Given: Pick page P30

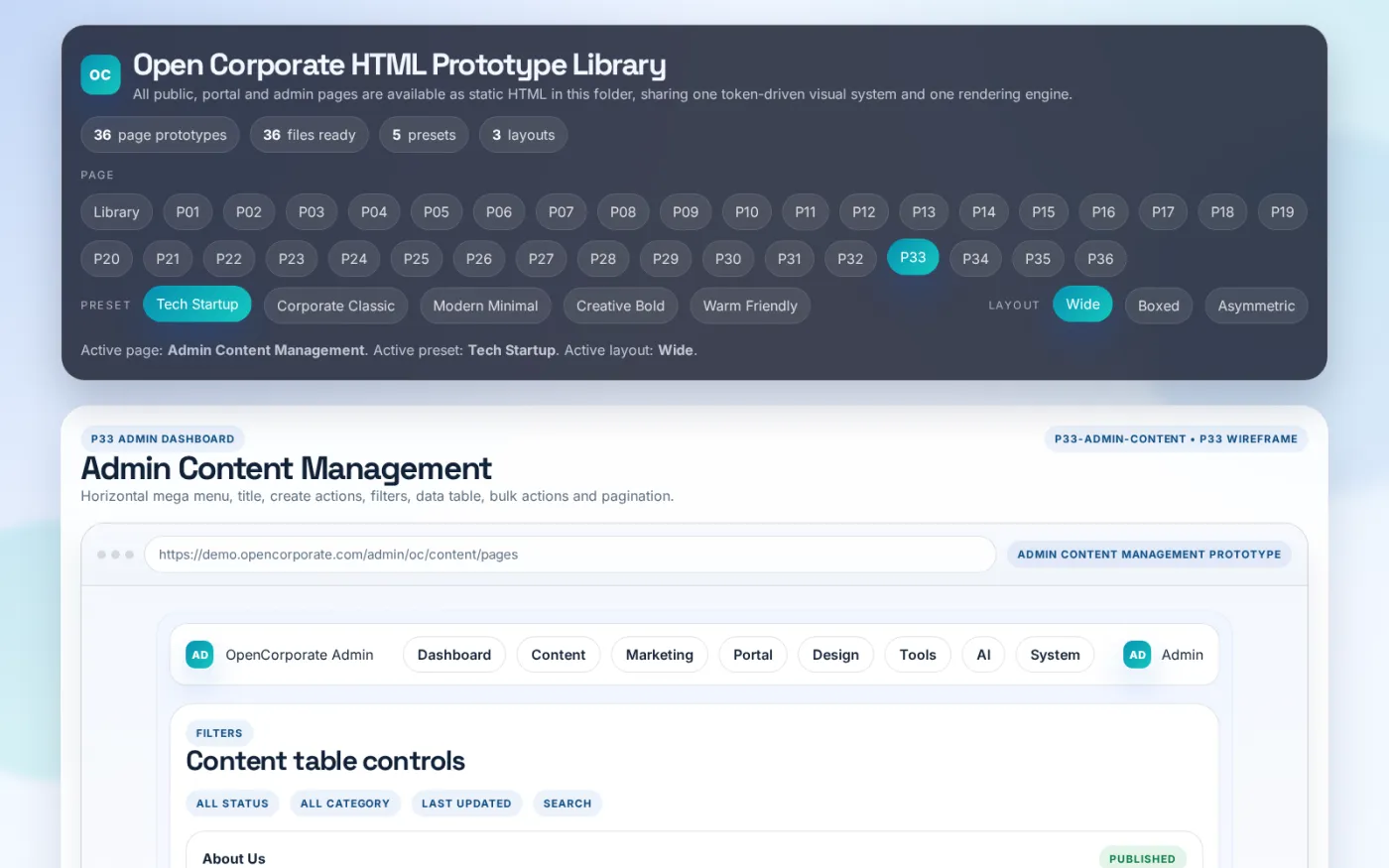Looking at the screenshot, I should [x=728, y=258].
